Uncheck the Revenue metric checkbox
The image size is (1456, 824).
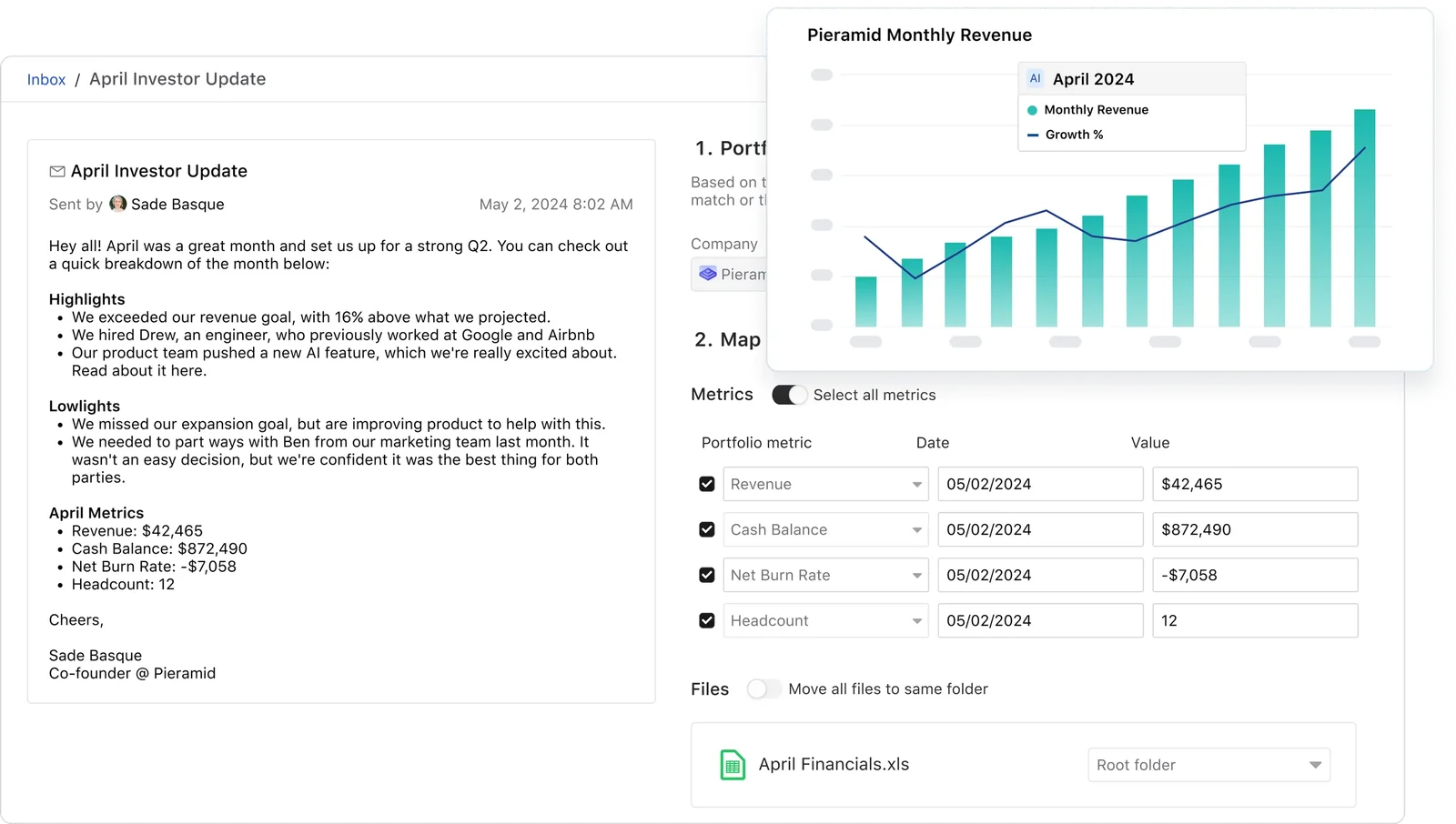707,484
